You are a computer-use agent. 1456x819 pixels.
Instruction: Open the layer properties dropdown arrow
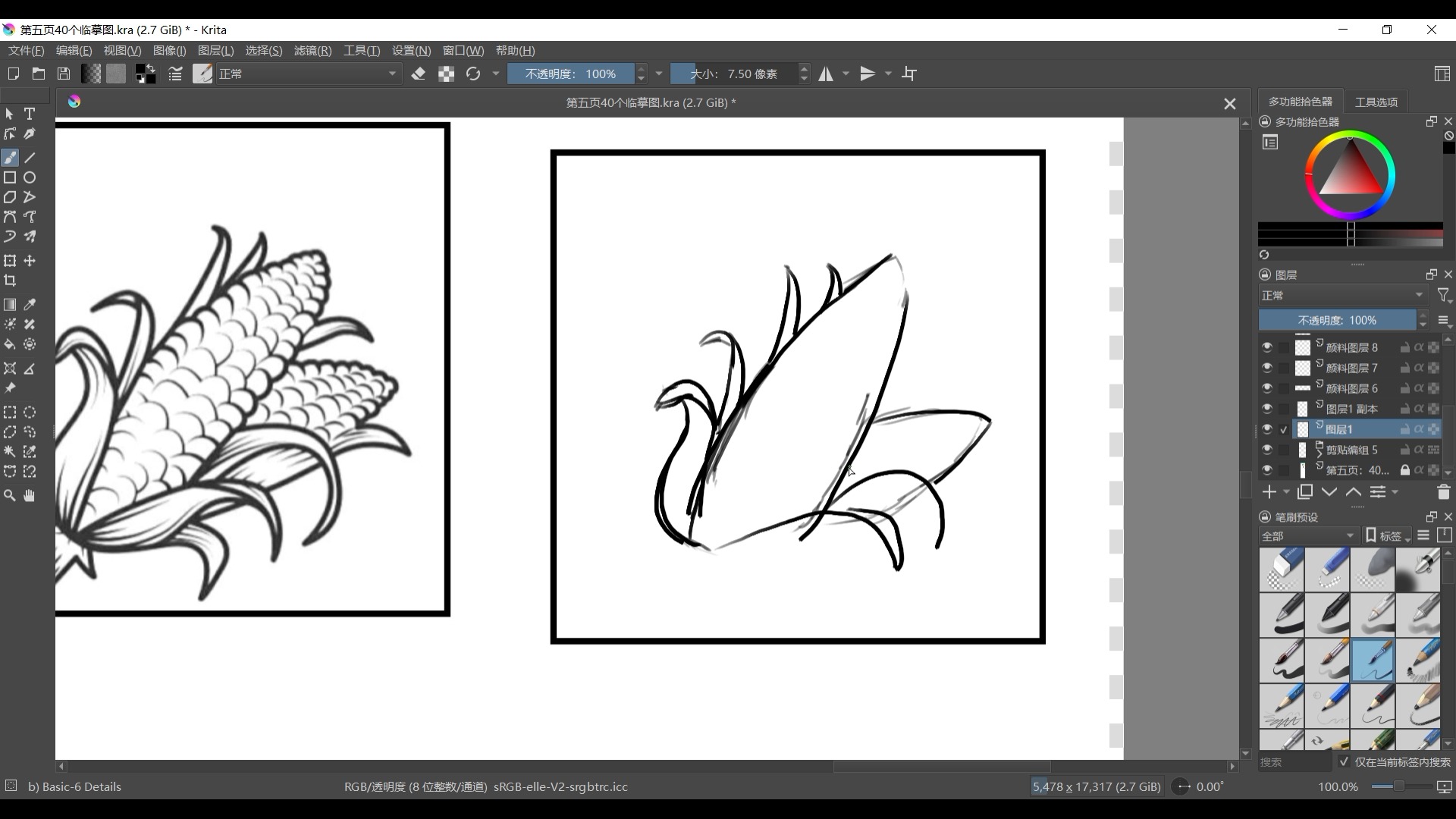pos(1395,492)
